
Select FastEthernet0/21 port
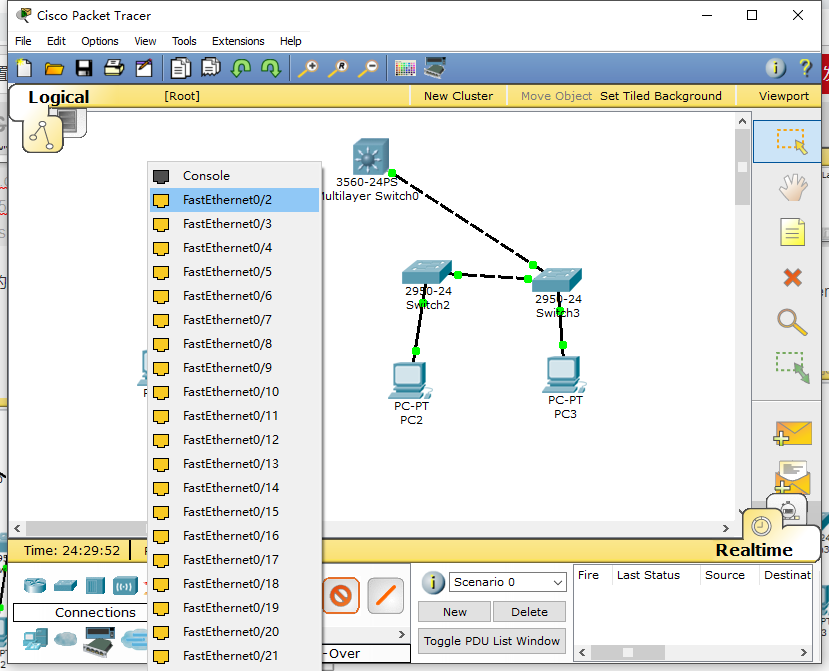point(234,656)
